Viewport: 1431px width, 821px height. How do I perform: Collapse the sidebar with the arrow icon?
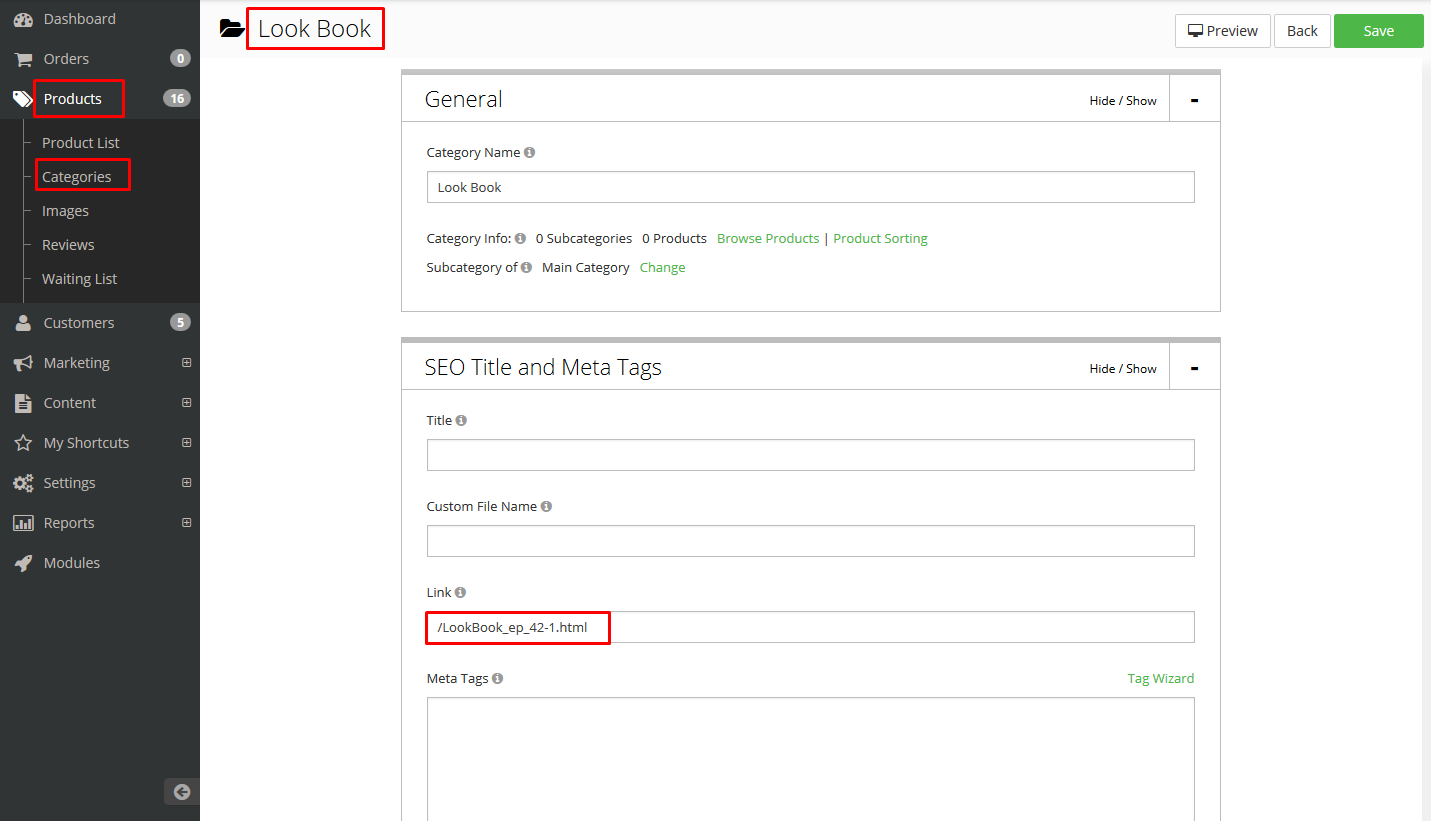[182, 792]
